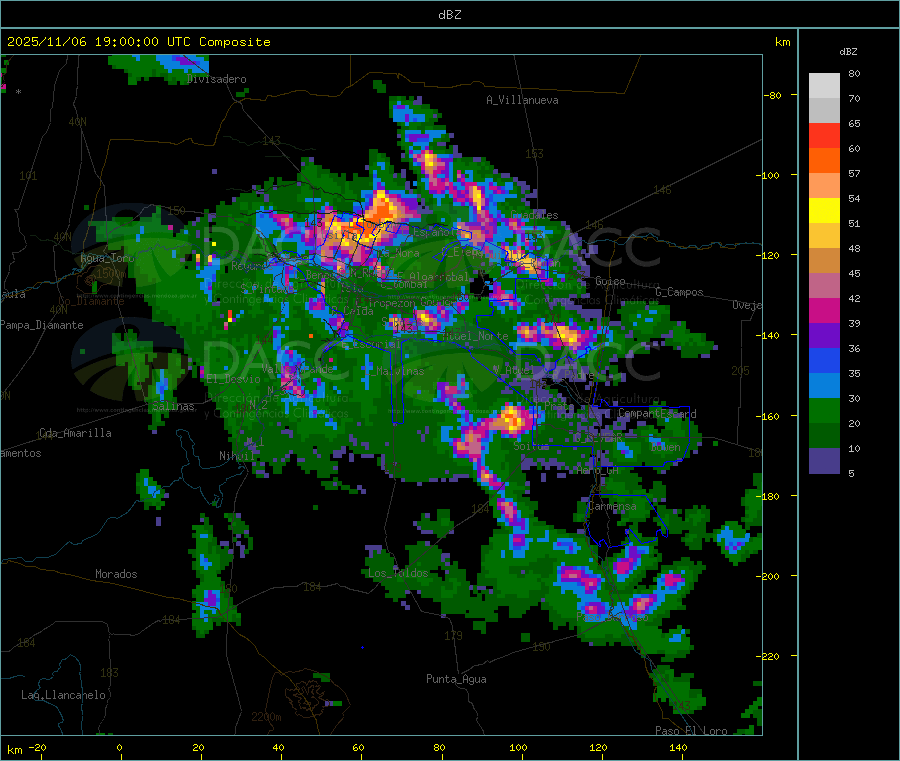
Task: Click the Divisadero map label
Action: (217, 79)
